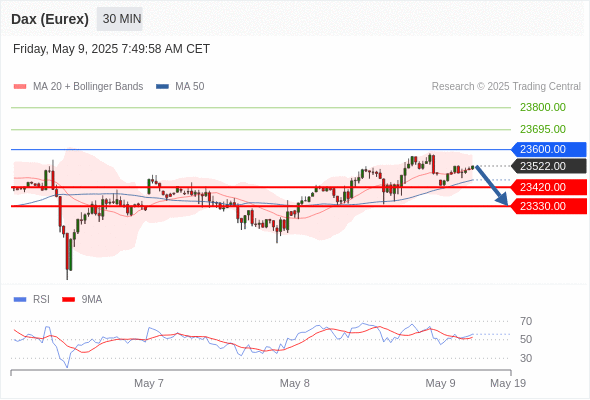Click the 30 MIN timeframe button
This screenshot has height=400, width=590.
click(x=120, y=19)
